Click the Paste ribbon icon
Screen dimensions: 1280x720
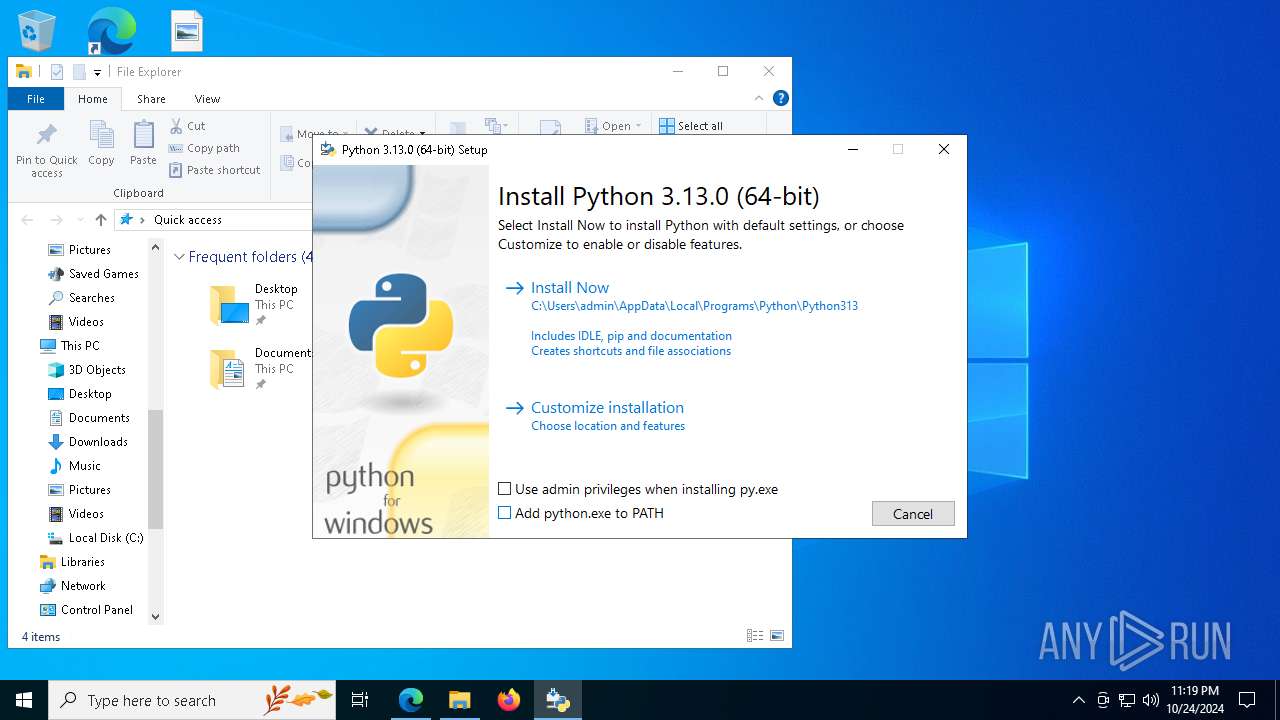point(143,143)
